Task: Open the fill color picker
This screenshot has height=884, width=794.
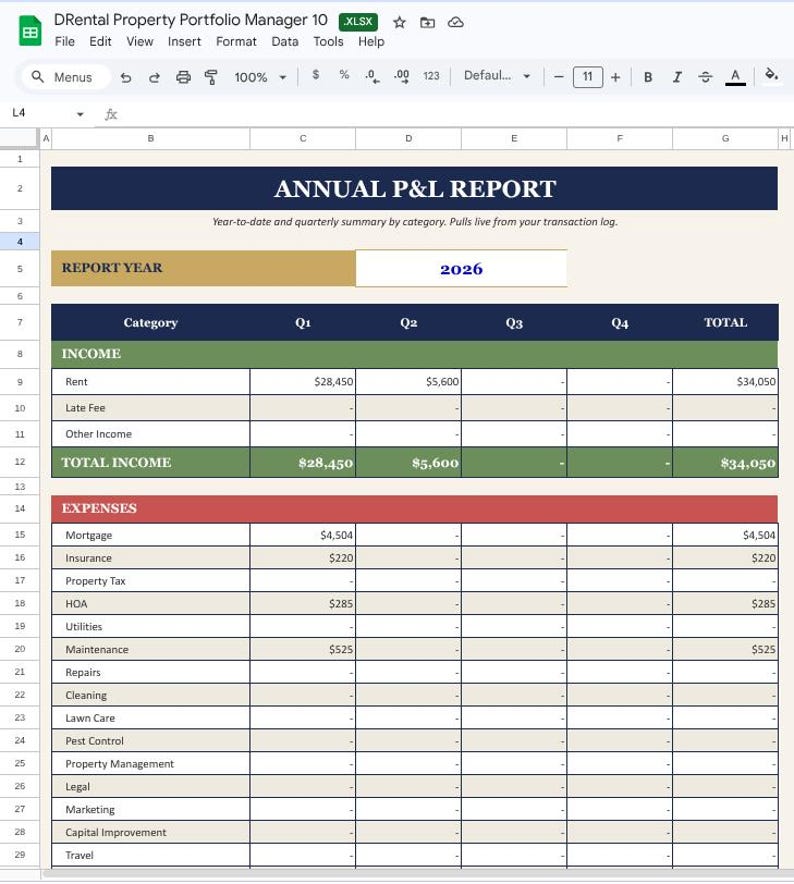Action: pyautogui.click(x=771, y=75)
